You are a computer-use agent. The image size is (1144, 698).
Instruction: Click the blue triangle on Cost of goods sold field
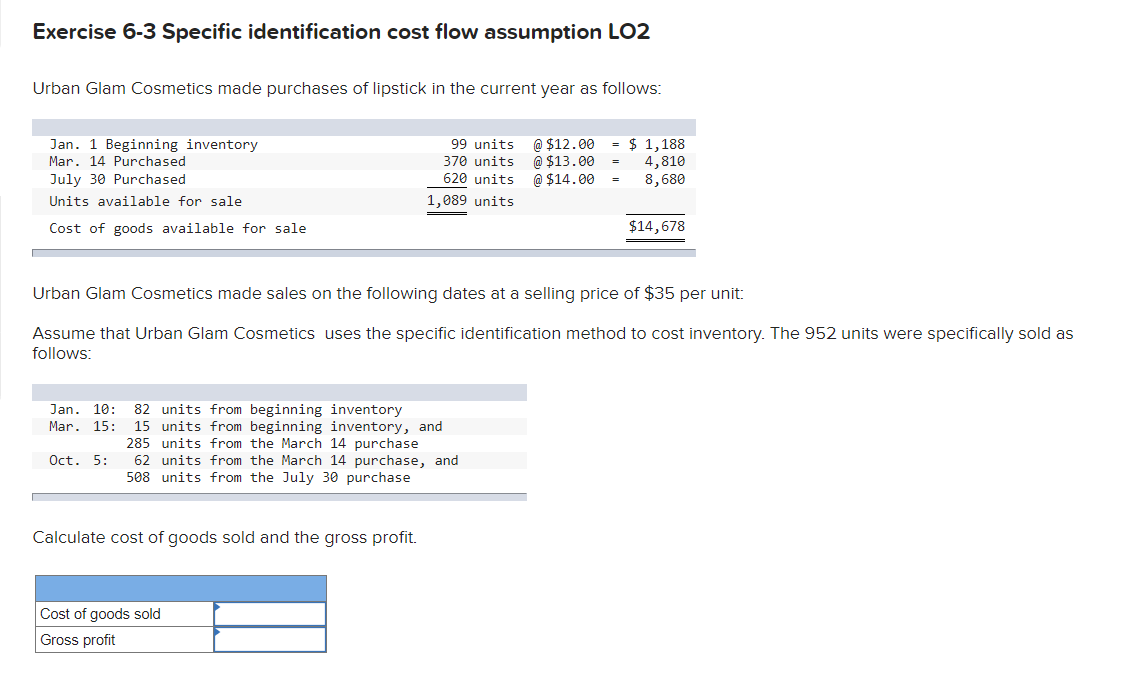218,609
